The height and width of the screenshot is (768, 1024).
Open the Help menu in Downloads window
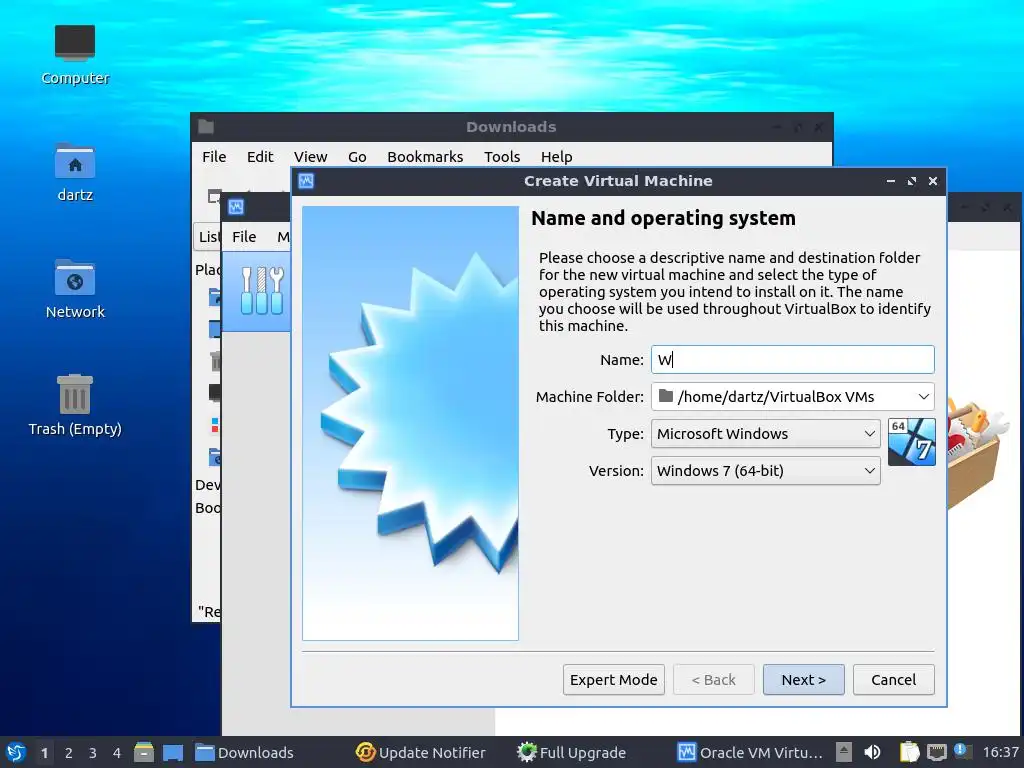pos(556,157)
